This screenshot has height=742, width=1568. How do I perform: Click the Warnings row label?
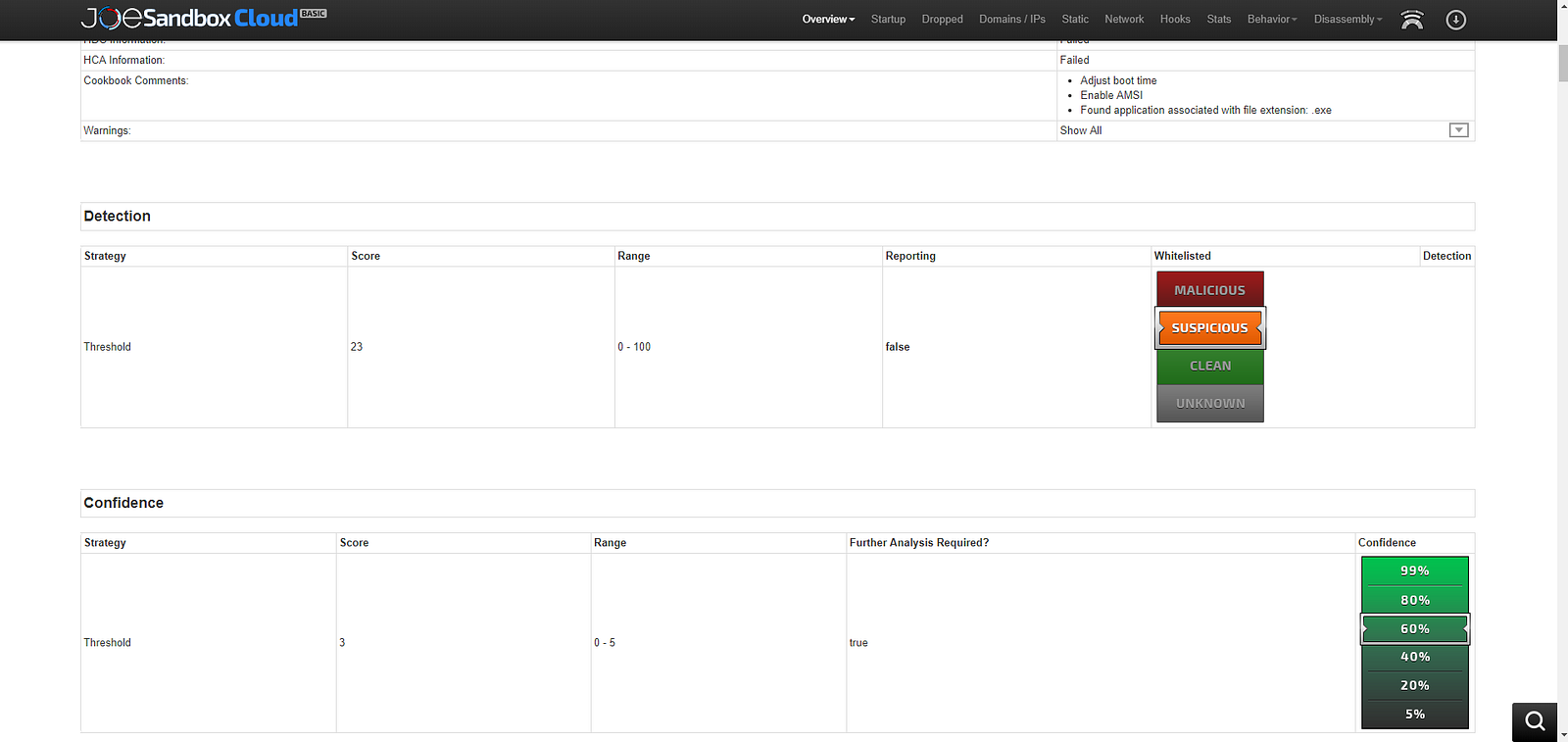107,130
